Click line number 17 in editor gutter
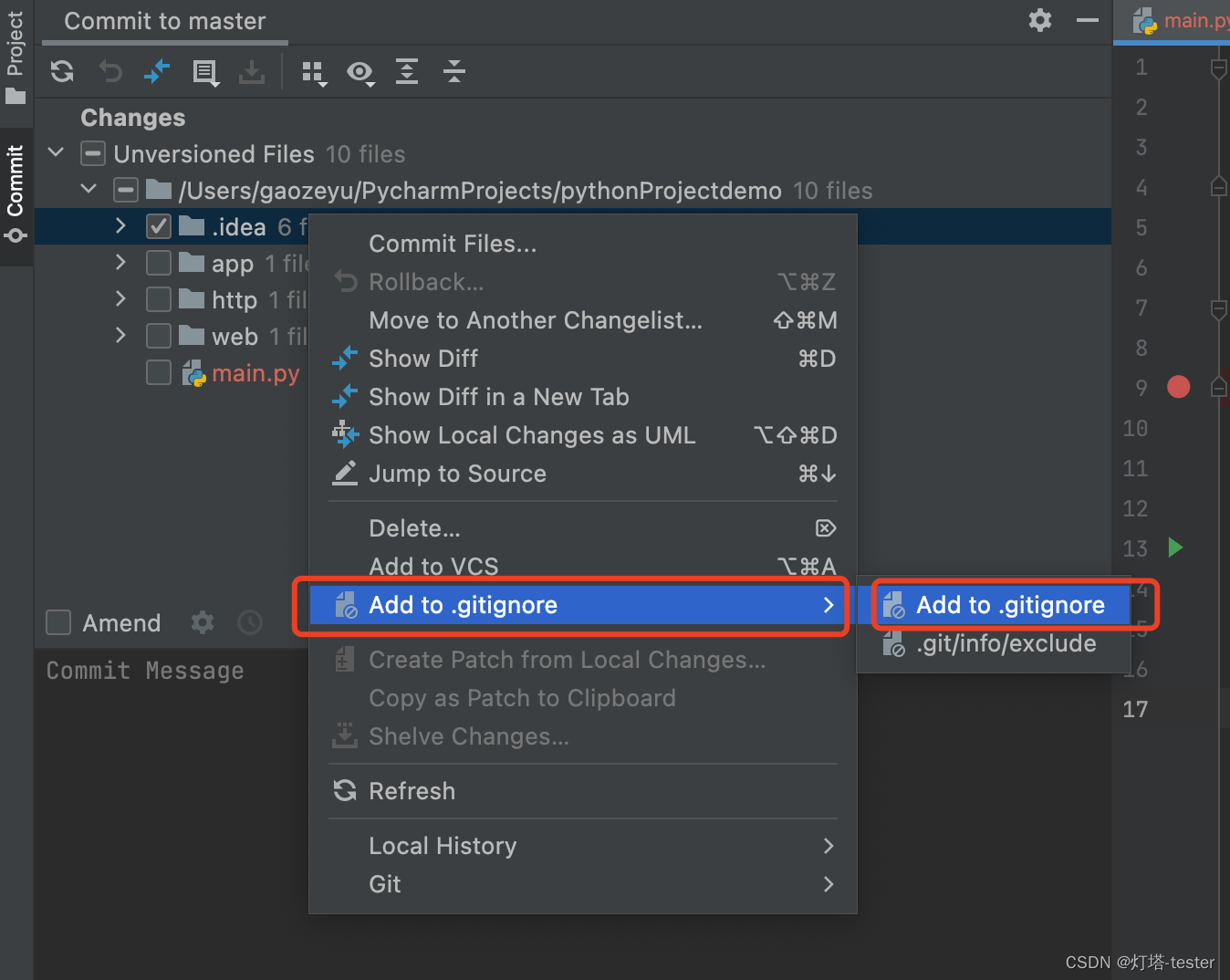Image resolution: width=1230 pixels, height=980 pixels. 1135,709
